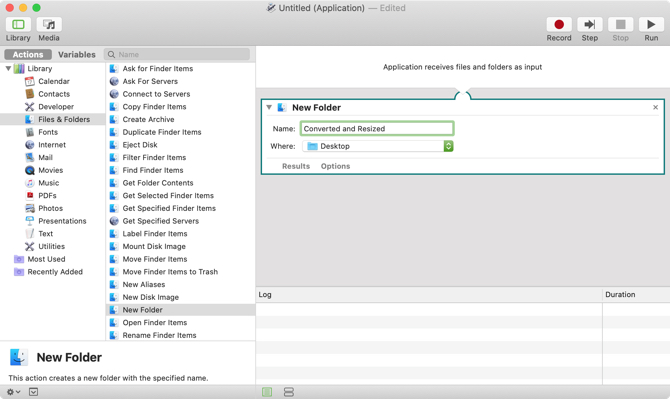Click the Log column header
Screen dimensions: 670x399
[x=429, y=294]
